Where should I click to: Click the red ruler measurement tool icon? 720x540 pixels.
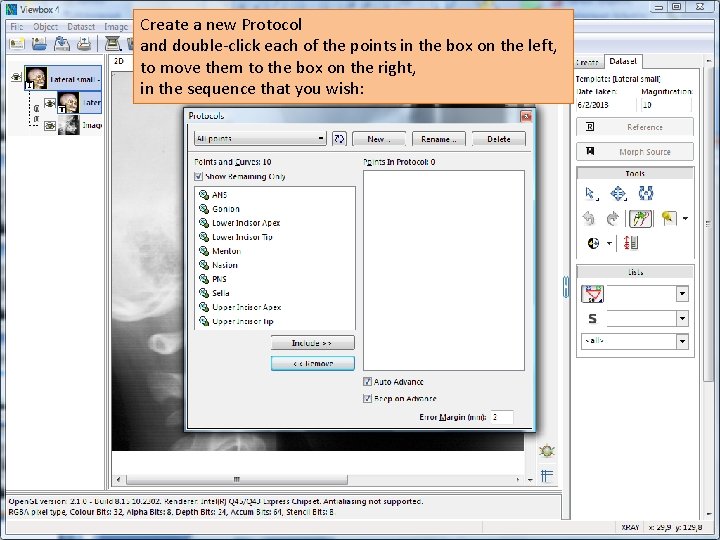click(631, 243)
